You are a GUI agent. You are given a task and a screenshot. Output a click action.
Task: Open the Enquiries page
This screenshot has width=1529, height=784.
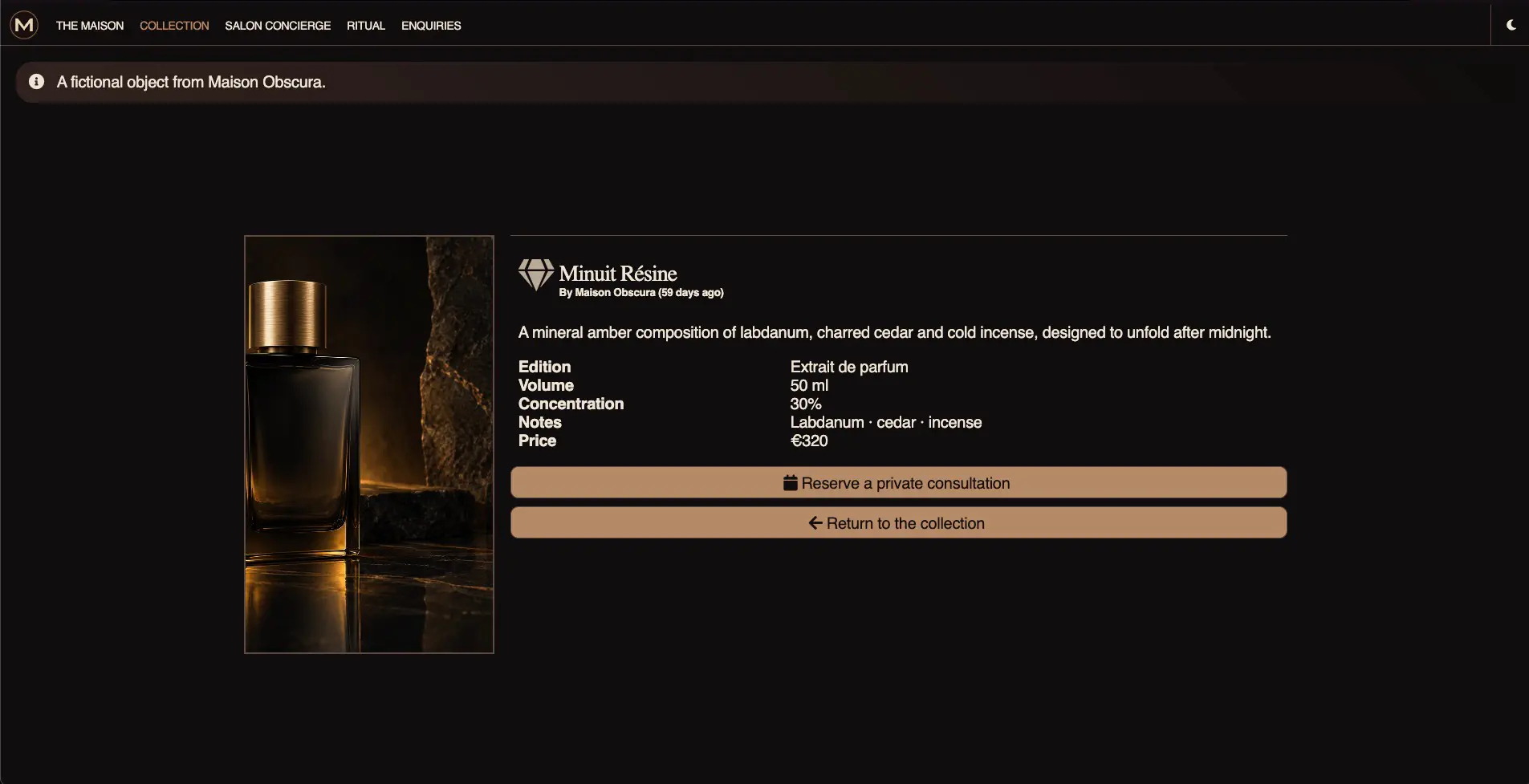point(431,26)
